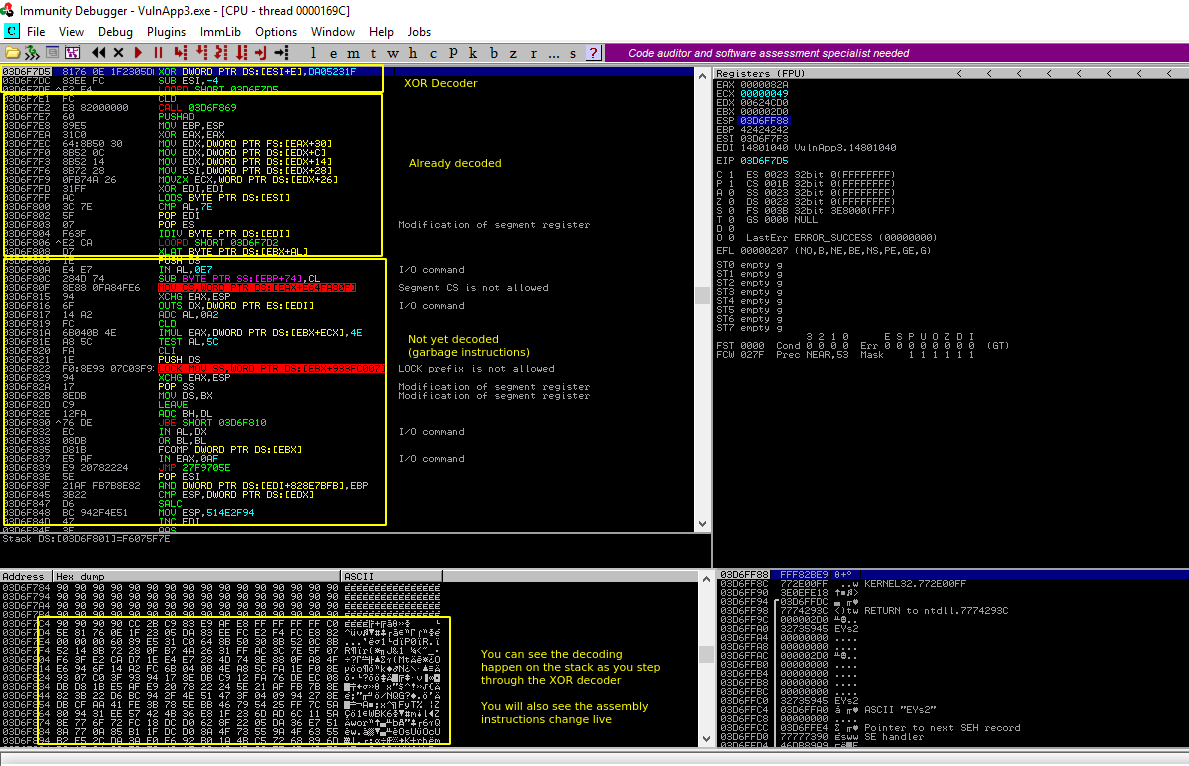Select the 'CALL 03D6F869' instruction row
1189x766 pixels.
pos(347,108)
